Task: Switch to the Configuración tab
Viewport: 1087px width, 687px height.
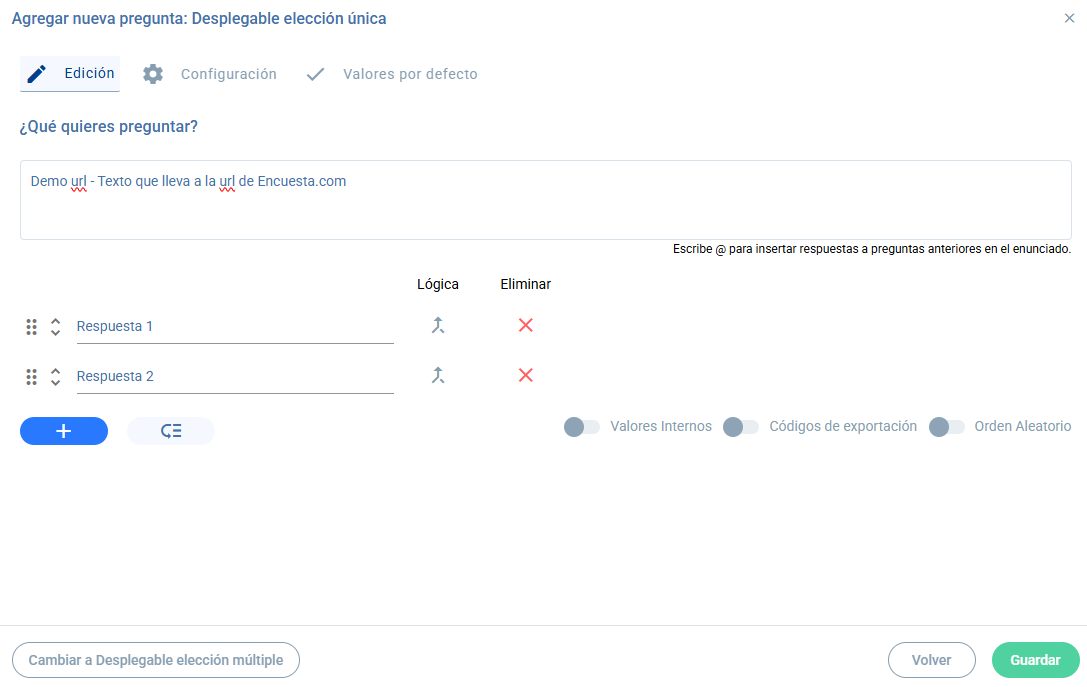Action: click(x=209, y=74)
